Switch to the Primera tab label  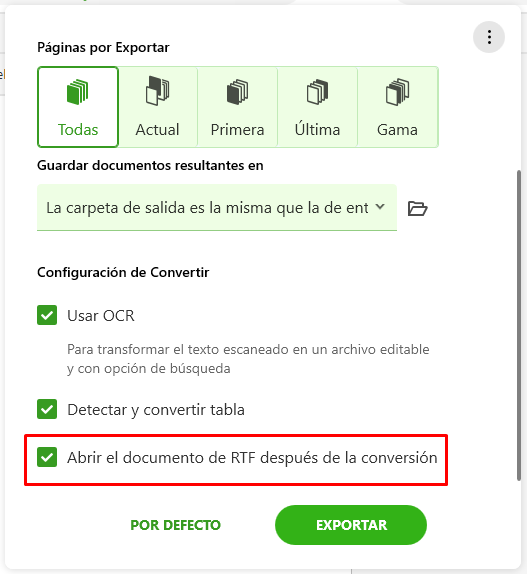238,130
